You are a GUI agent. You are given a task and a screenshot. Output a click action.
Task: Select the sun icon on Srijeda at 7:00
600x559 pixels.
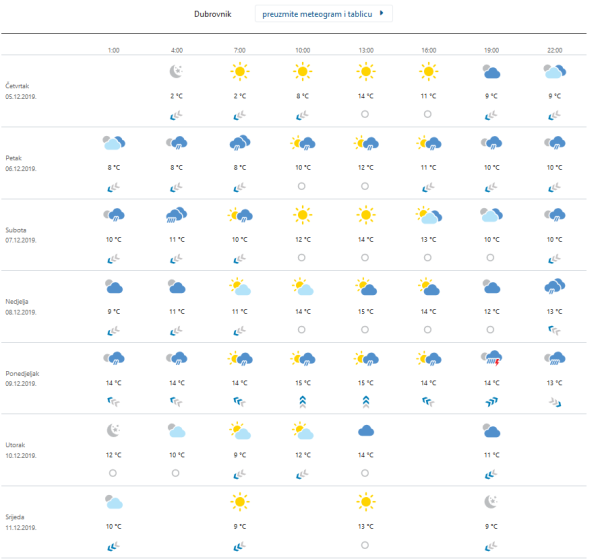(239, 502)
